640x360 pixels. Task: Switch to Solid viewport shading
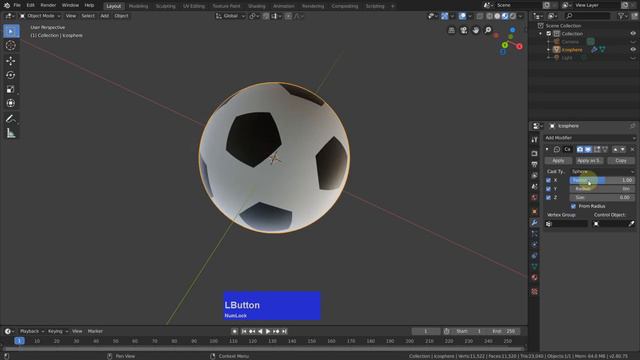(x=497, y=16)
